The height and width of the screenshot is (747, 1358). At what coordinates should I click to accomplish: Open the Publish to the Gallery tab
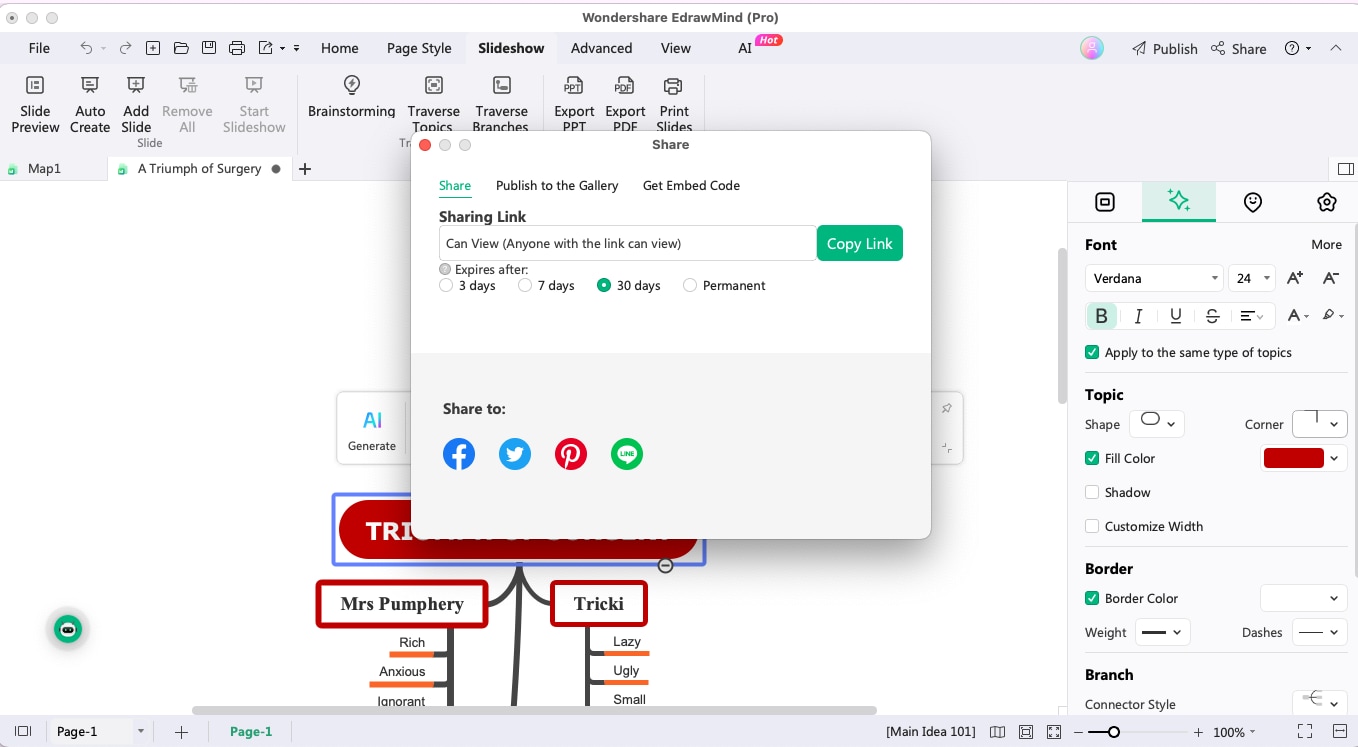click(557, 185)
